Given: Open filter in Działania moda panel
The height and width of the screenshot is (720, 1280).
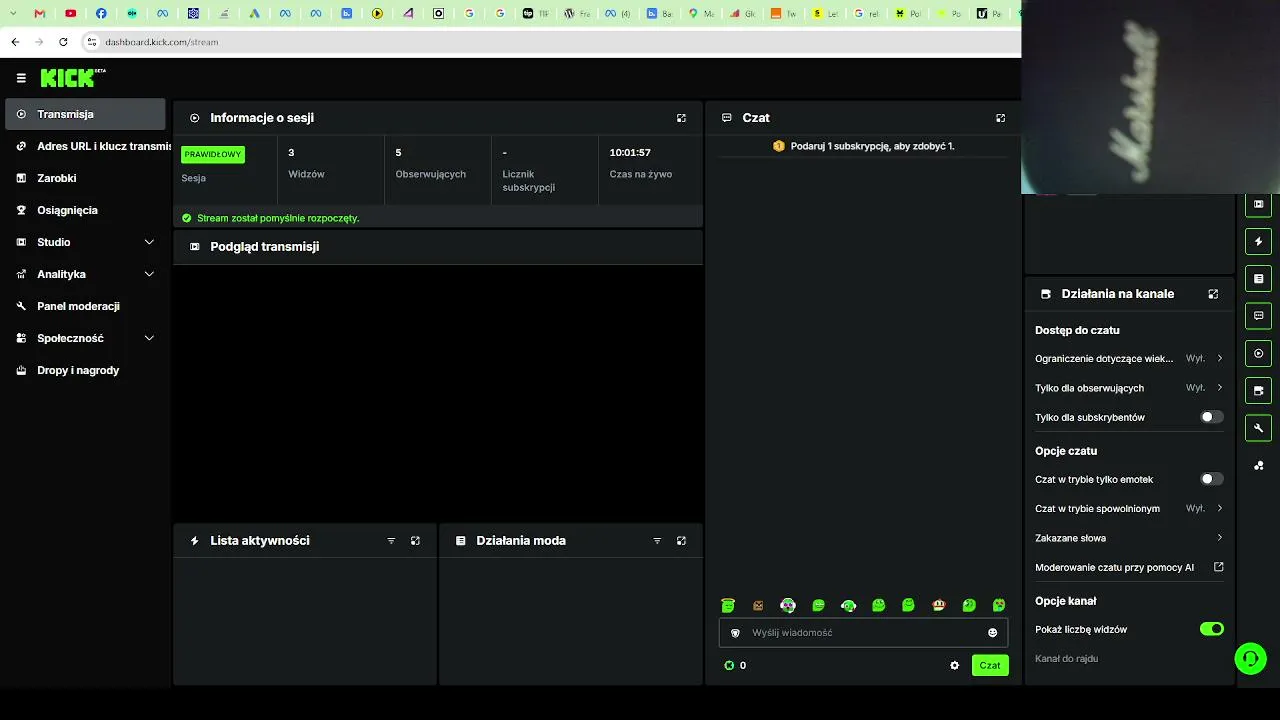Looking at the screenshot, I should (657, 541).
